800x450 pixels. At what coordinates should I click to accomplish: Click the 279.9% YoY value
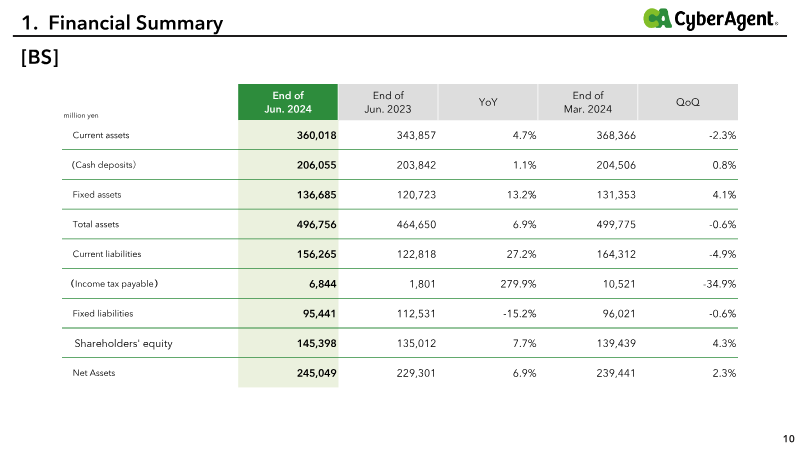pos(518,284)
